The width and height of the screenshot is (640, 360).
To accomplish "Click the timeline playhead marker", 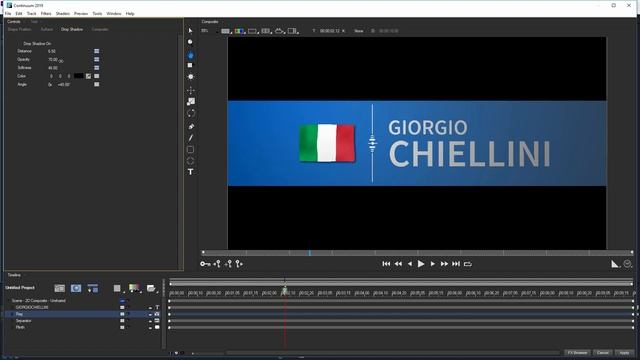I will [285, 290].
